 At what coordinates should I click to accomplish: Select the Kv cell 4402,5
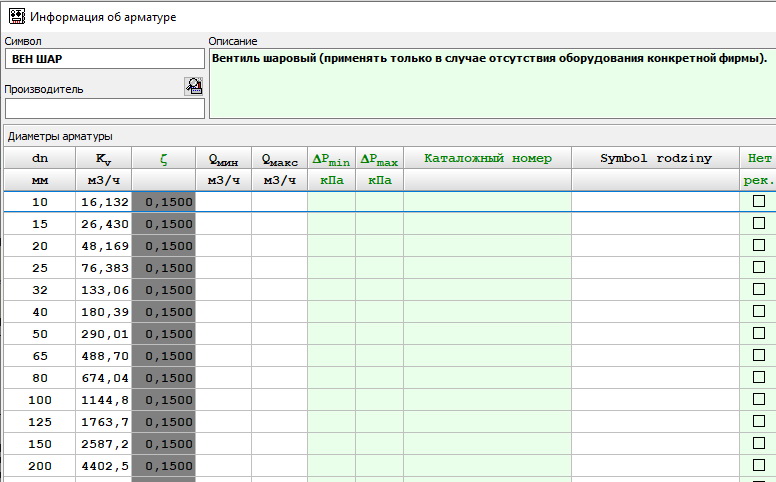click(103, 466)
